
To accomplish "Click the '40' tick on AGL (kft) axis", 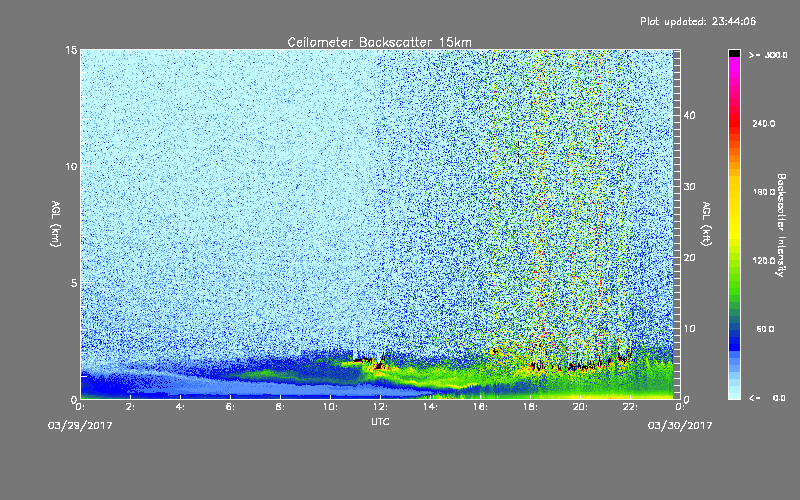I will tap(689, 115).
